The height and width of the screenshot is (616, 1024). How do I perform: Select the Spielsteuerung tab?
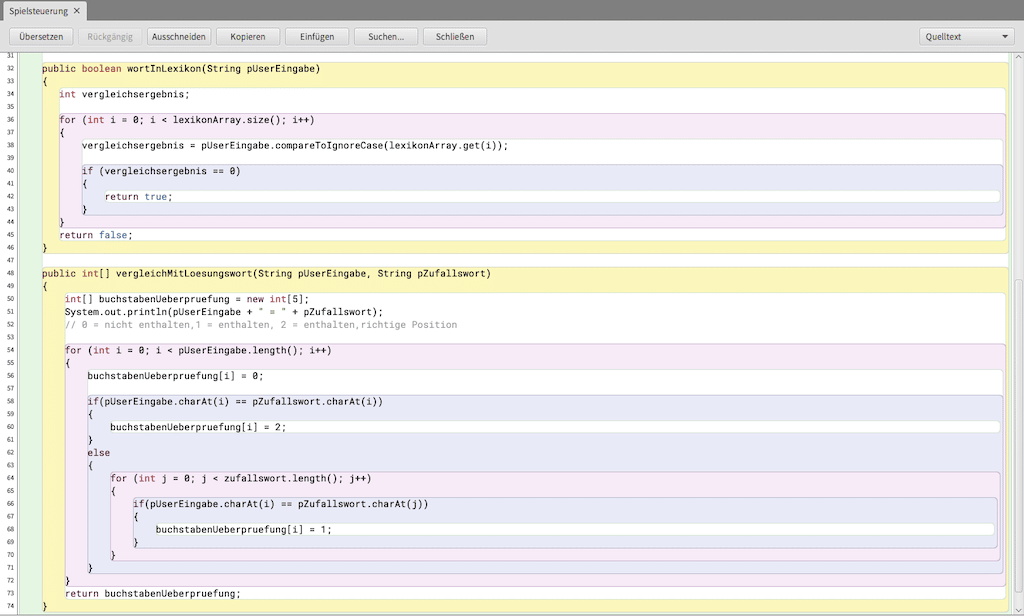click(38, 11)
